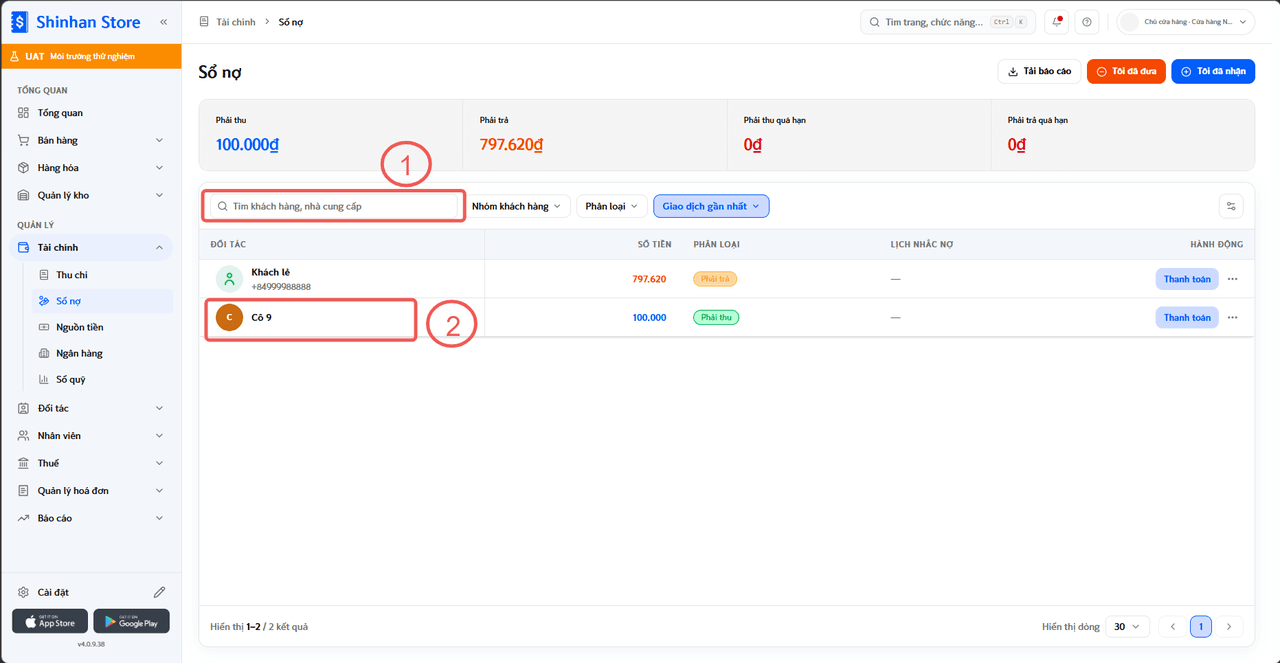Viewport: 1280px width, 663px height.
Task: Click the edit pencil icon beside Cài đặt
Action: pos(159,592)
